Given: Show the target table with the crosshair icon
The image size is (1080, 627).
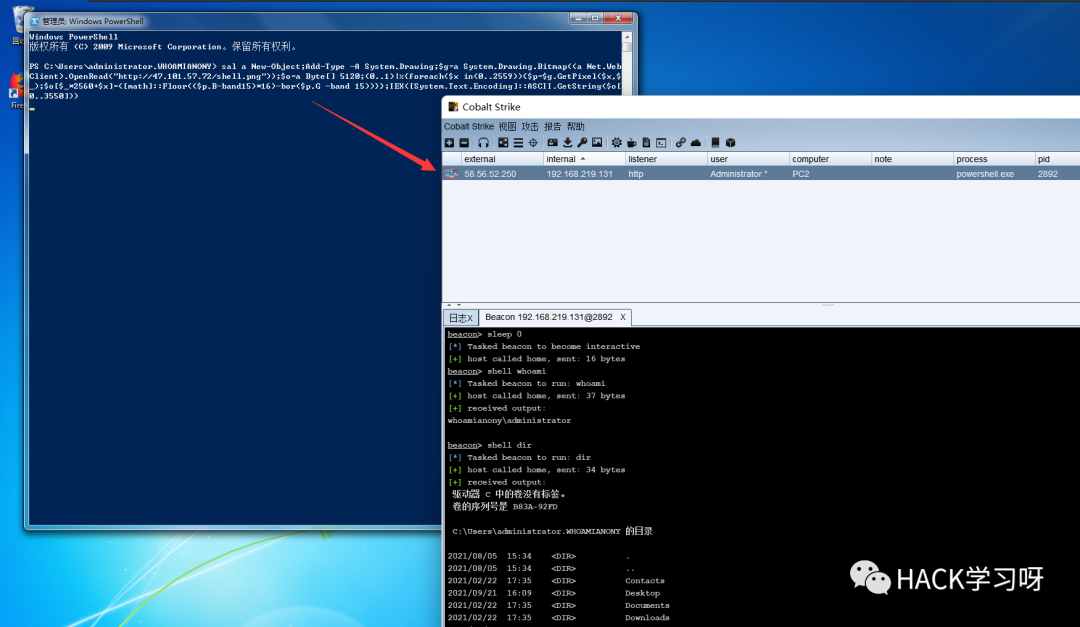Looking at the screenshot, I should [x=533, y=143].
